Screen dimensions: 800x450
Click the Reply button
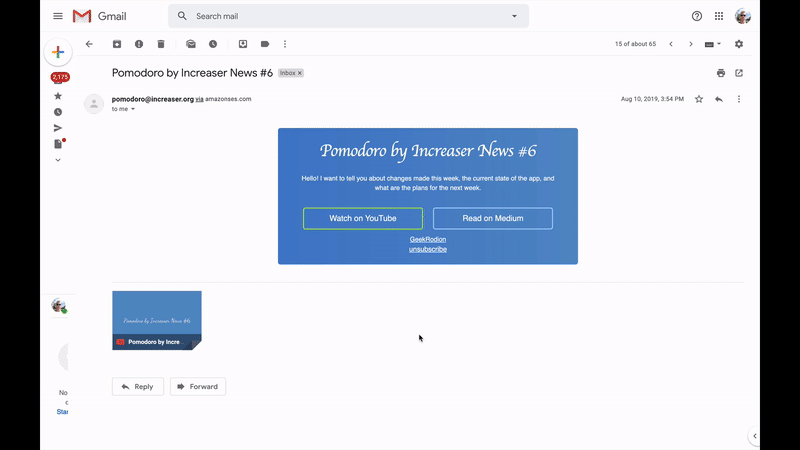[138, 386]
